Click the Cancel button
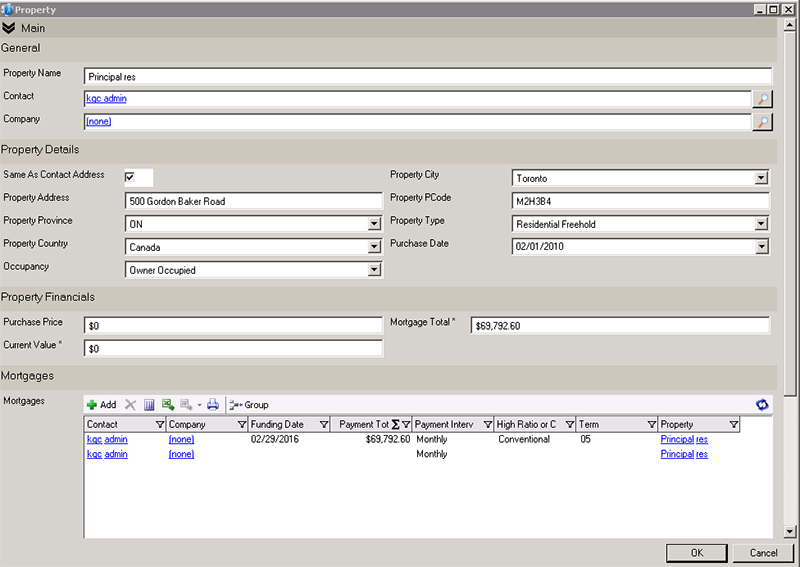 (x=763, y=553)
